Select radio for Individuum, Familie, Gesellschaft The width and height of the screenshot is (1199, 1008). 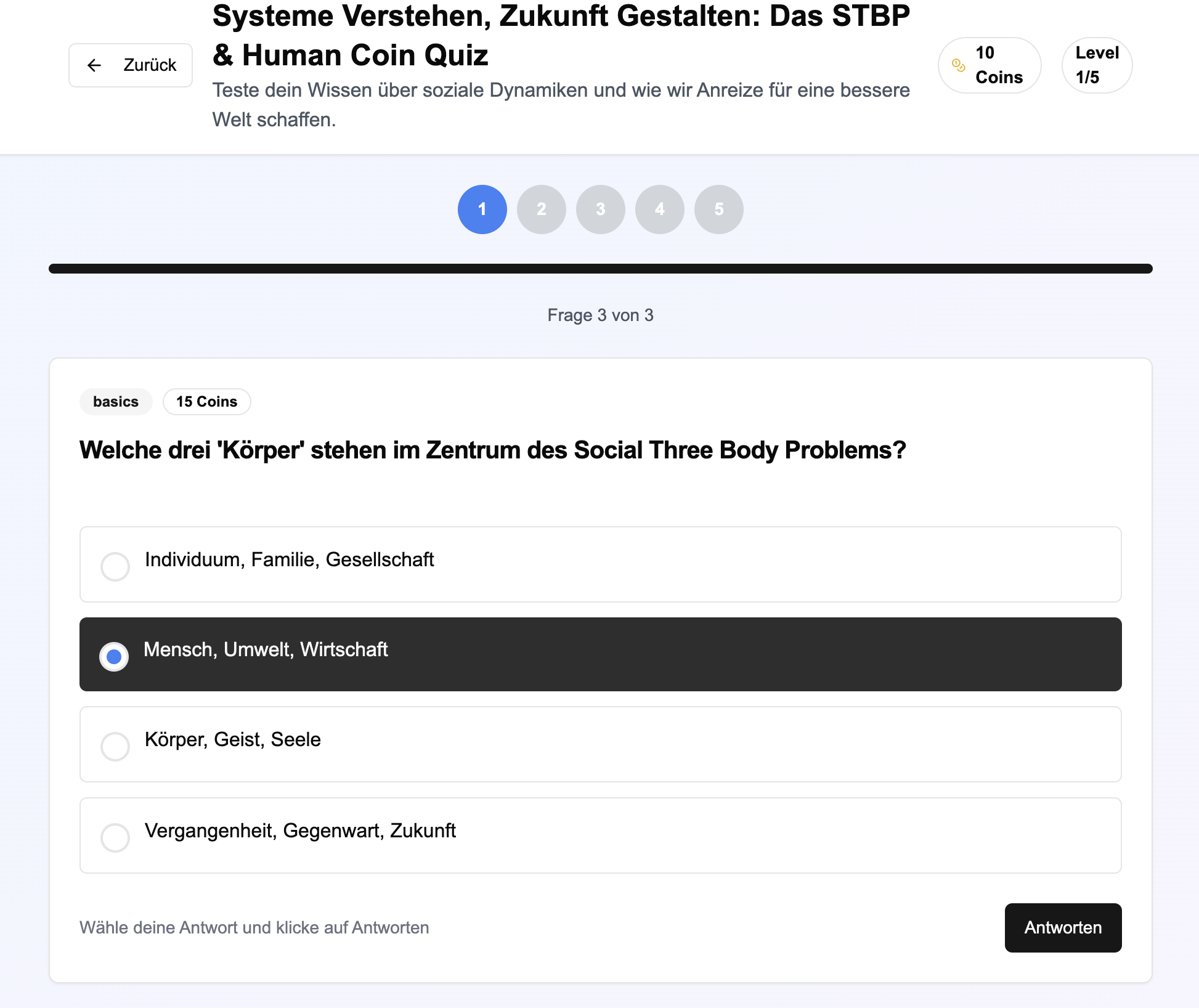[115, 566]
